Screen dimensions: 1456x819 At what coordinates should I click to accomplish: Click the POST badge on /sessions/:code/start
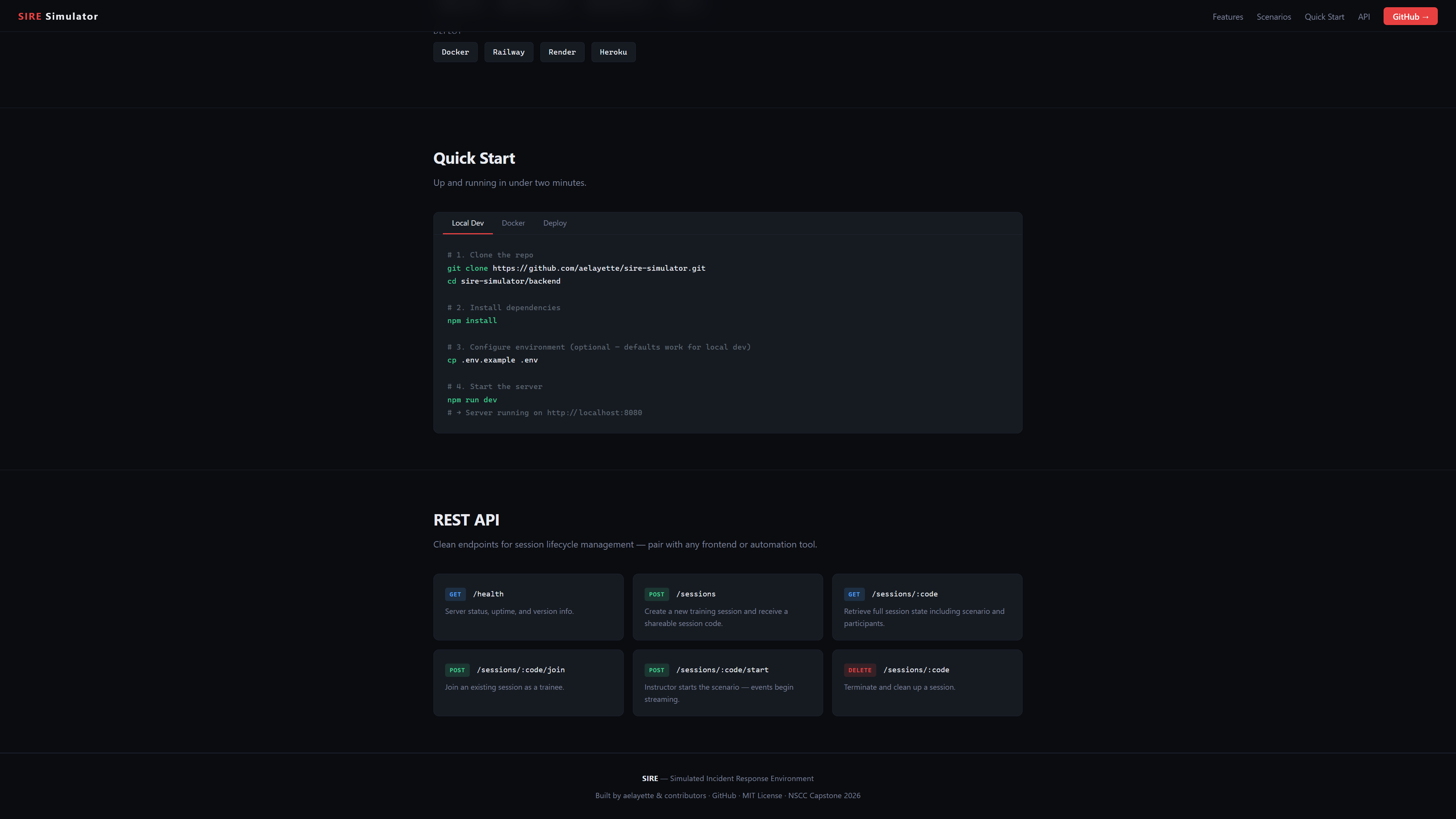click(656, 670)
